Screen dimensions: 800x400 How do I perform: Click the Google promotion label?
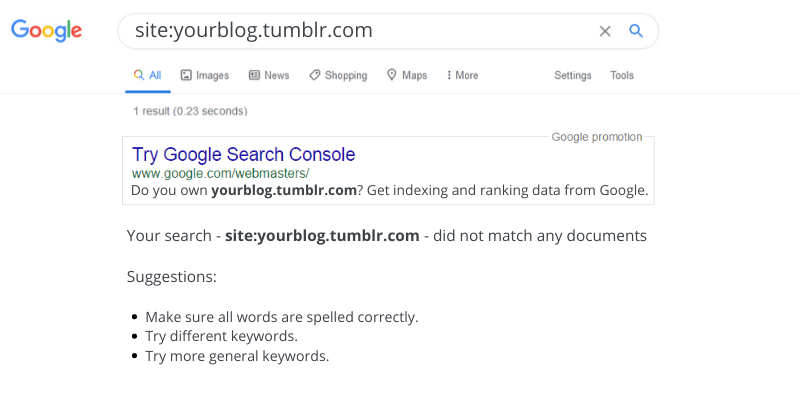(597, 137)
